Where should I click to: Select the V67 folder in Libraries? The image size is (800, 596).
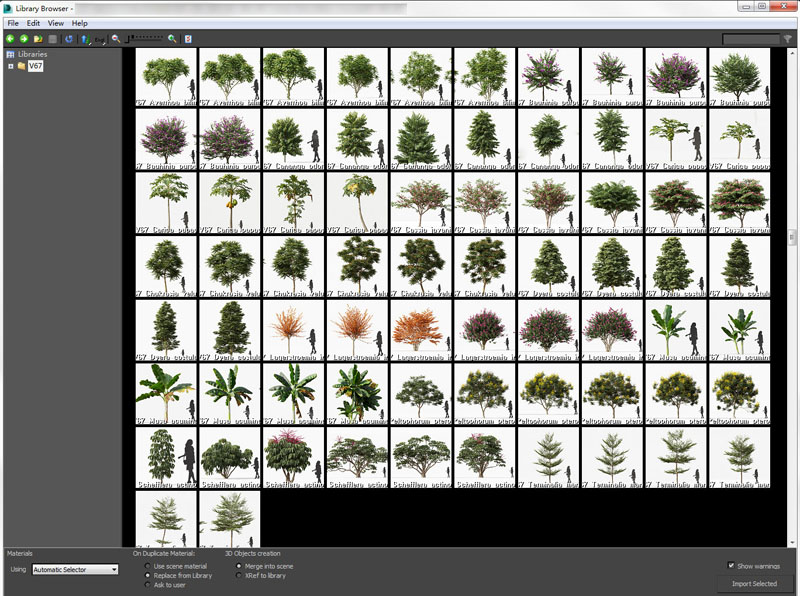point(35,66)
